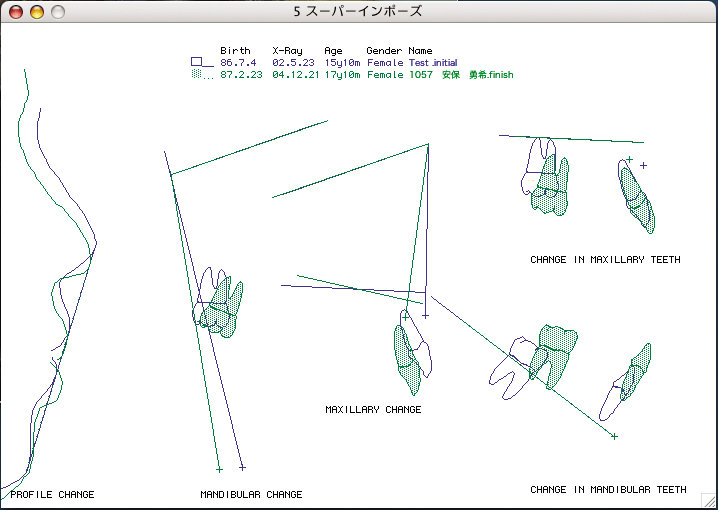
Task: Click the window resize grip corner
Action: 708,500
